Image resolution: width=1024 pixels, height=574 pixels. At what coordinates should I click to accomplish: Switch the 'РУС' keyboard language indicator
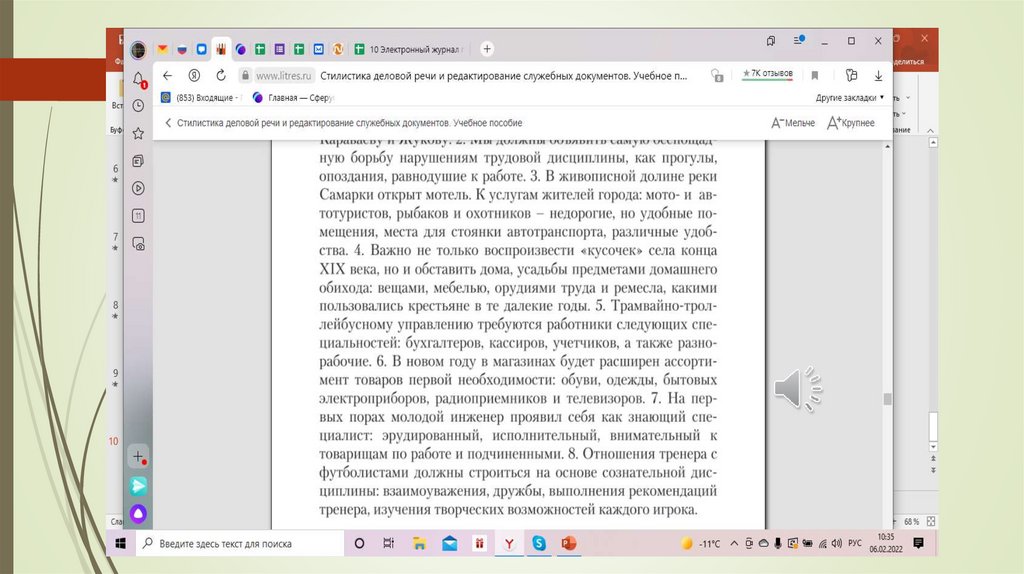click(854, 543)
